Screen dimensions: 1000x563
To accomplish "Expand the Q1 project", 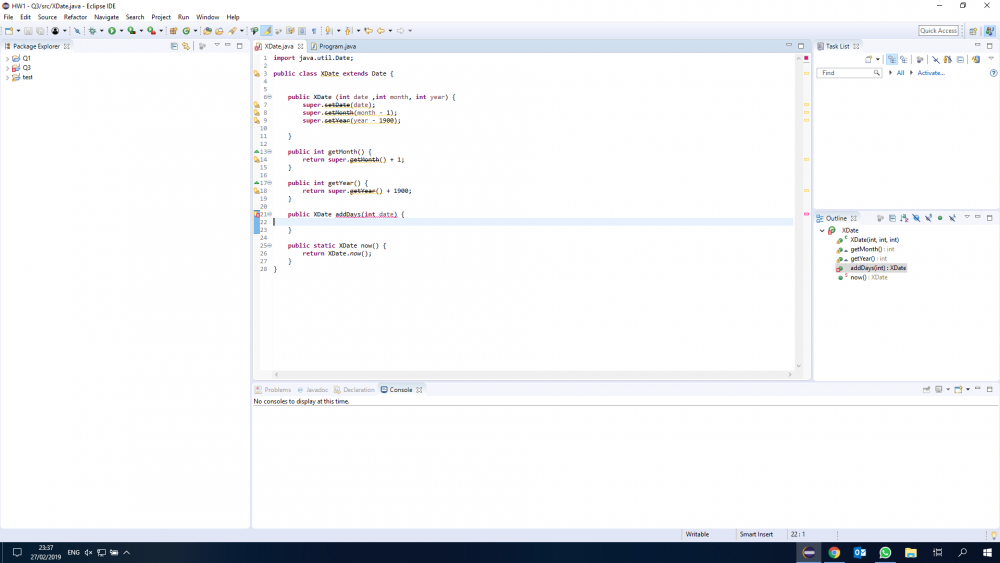I will coord(7,58).
